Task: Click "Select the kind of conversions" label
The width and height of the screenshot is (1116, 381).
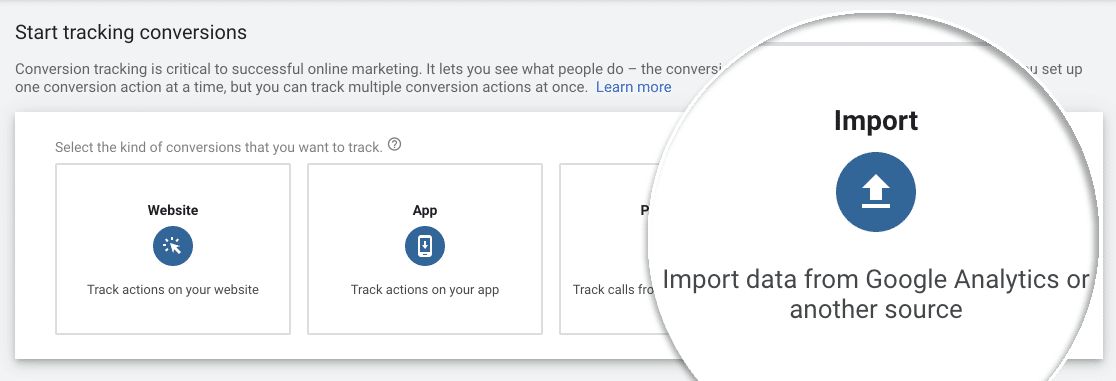Action: coord(219,147)
